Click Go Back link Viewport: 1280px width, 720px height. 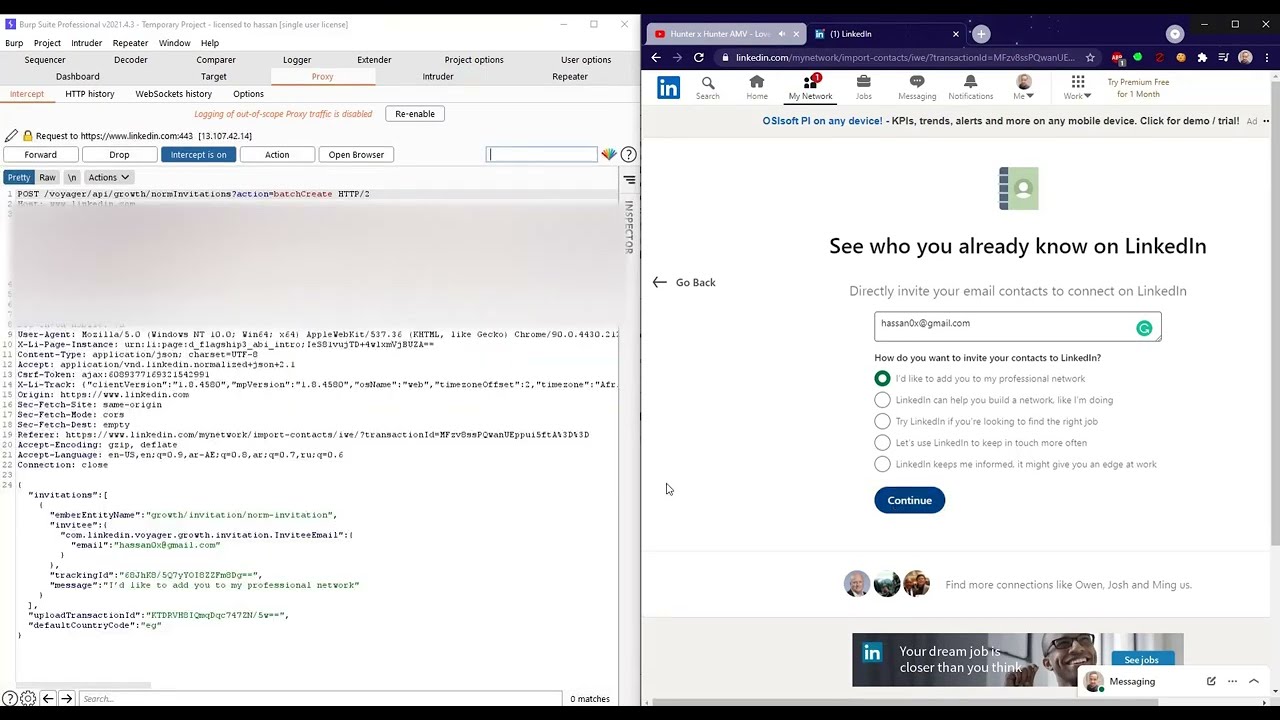pyautogui.click(x=684, y=282)
